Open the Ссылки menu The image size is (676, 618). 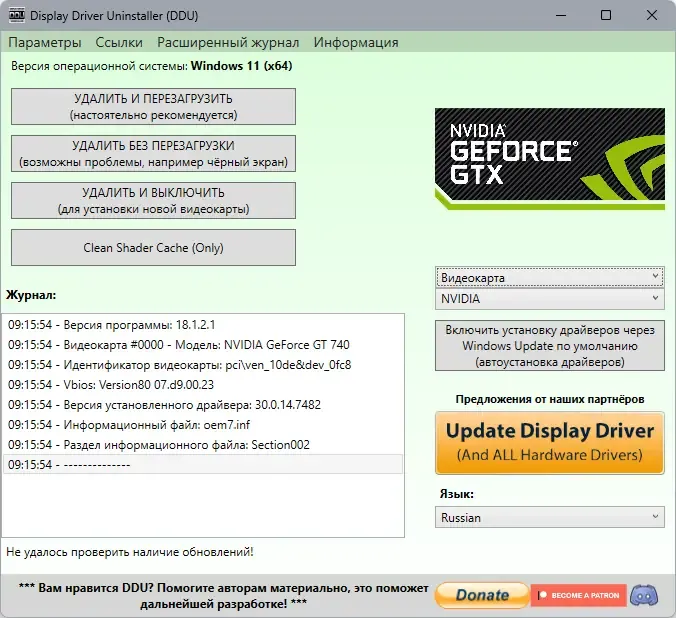(x=119, y=42)
